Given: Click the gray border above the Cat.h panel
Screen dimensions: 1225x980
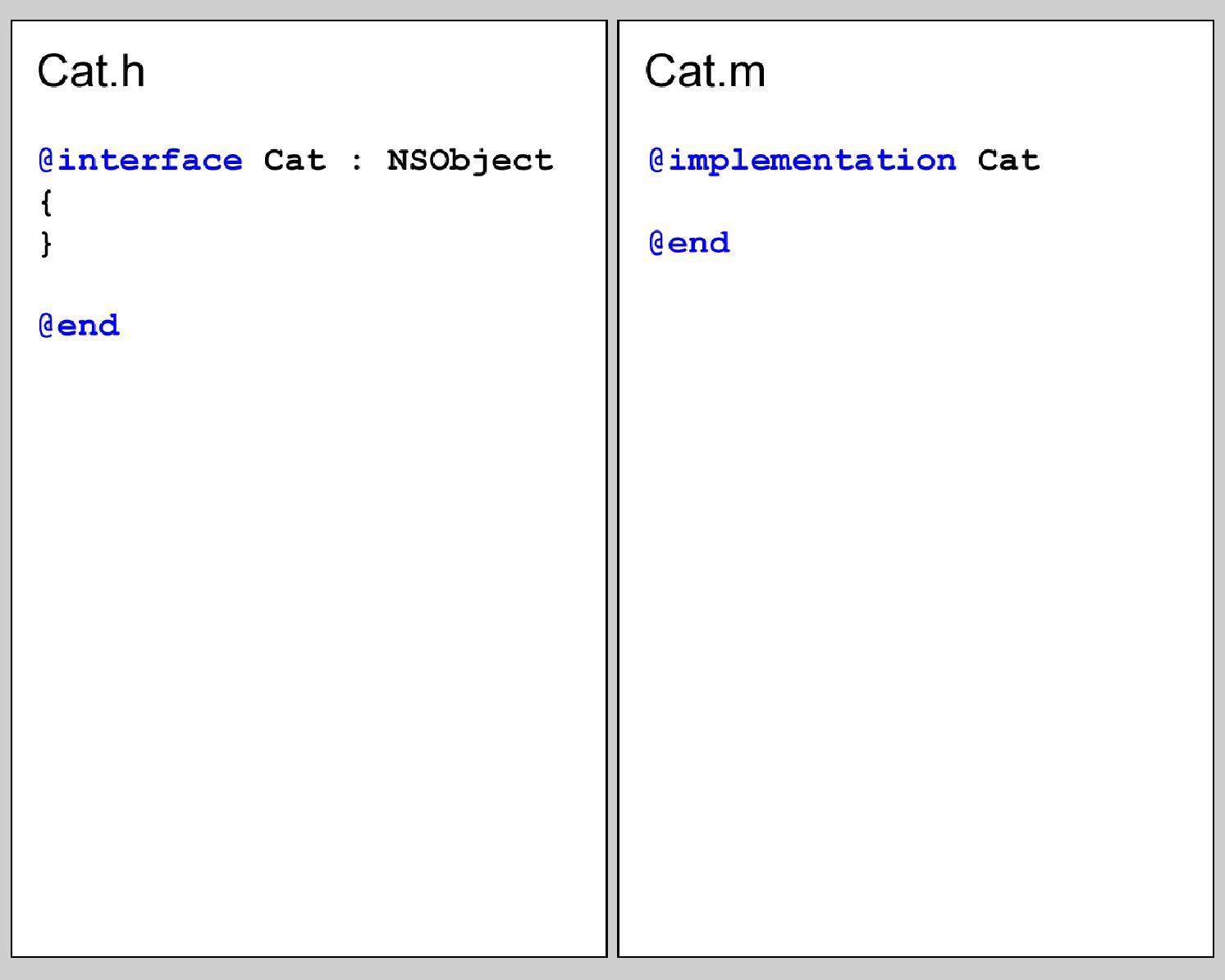Looking at the screenshot, I should point(309,10).
